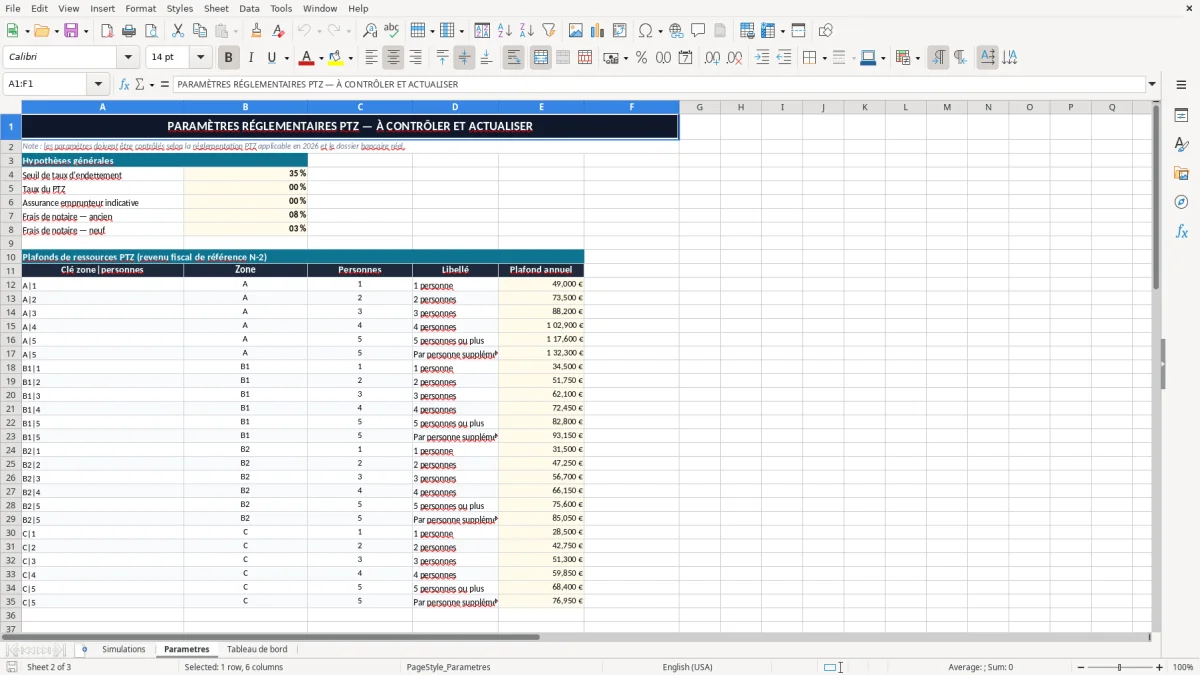Click the Sort Descending icon

pyautogui.click(x=527, y=31)
